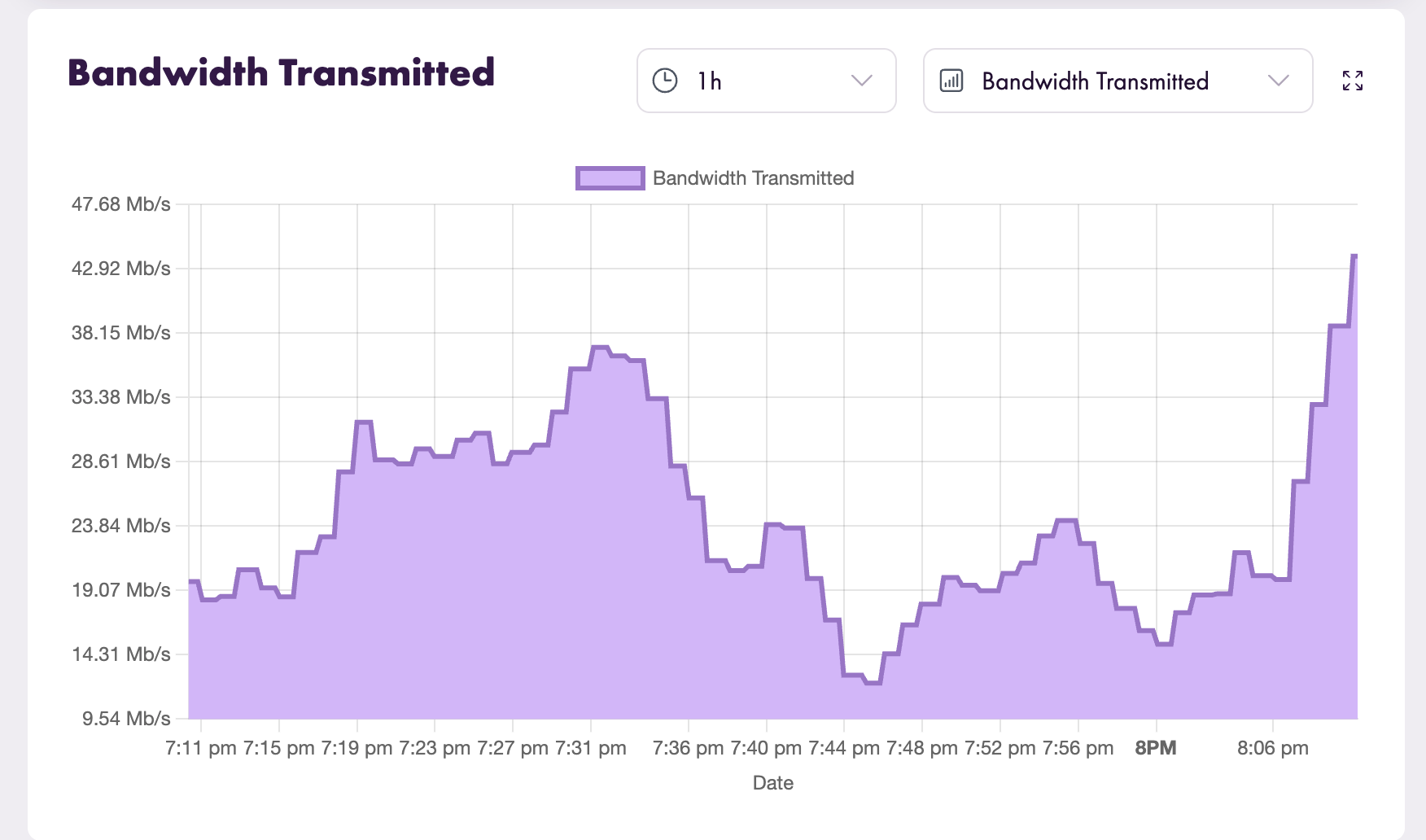Expand the Bandwidth Transmitted metric chevron
This screenshot has width=1426, height=840.
(x=1279, y=81)
